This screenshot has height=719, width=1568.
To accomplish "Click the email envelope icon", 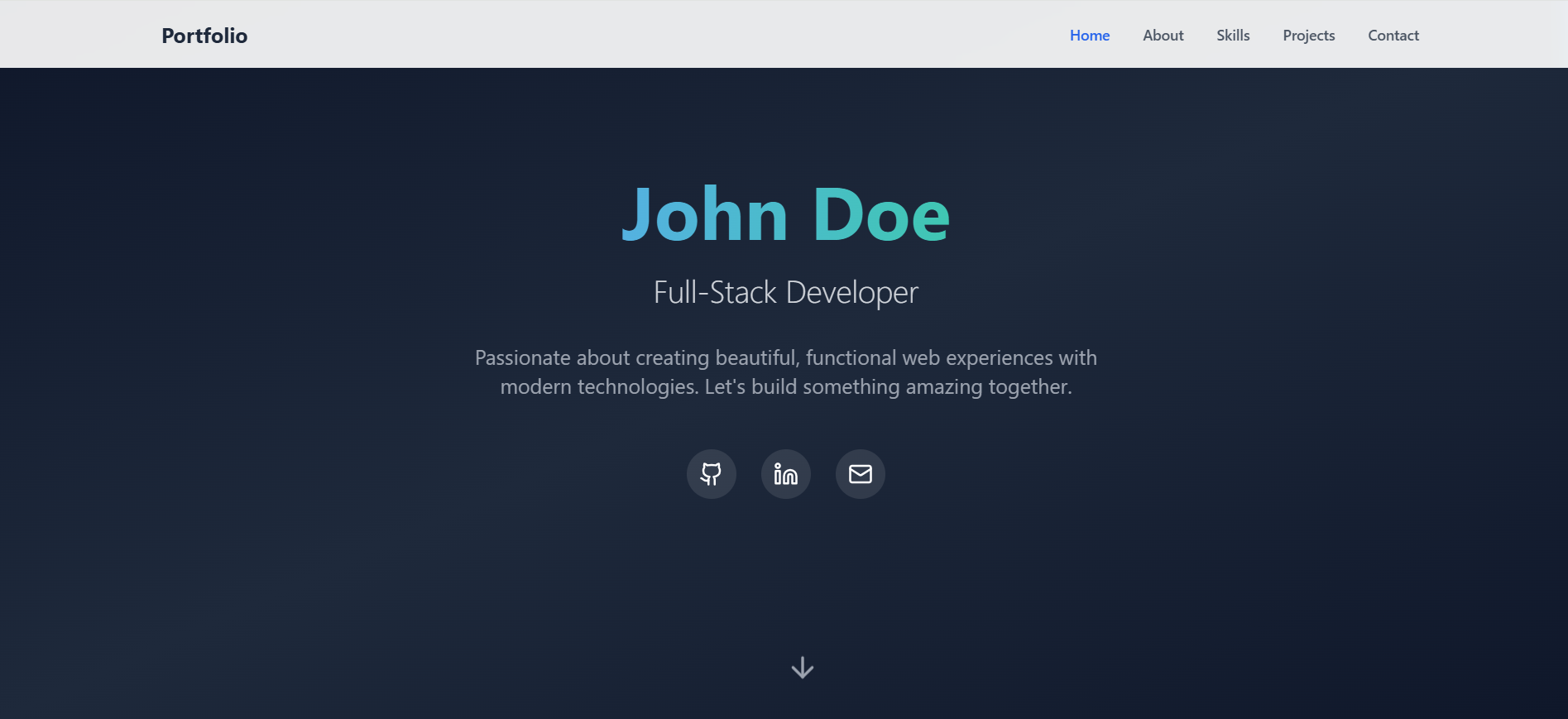I will [x=860, y=474].
